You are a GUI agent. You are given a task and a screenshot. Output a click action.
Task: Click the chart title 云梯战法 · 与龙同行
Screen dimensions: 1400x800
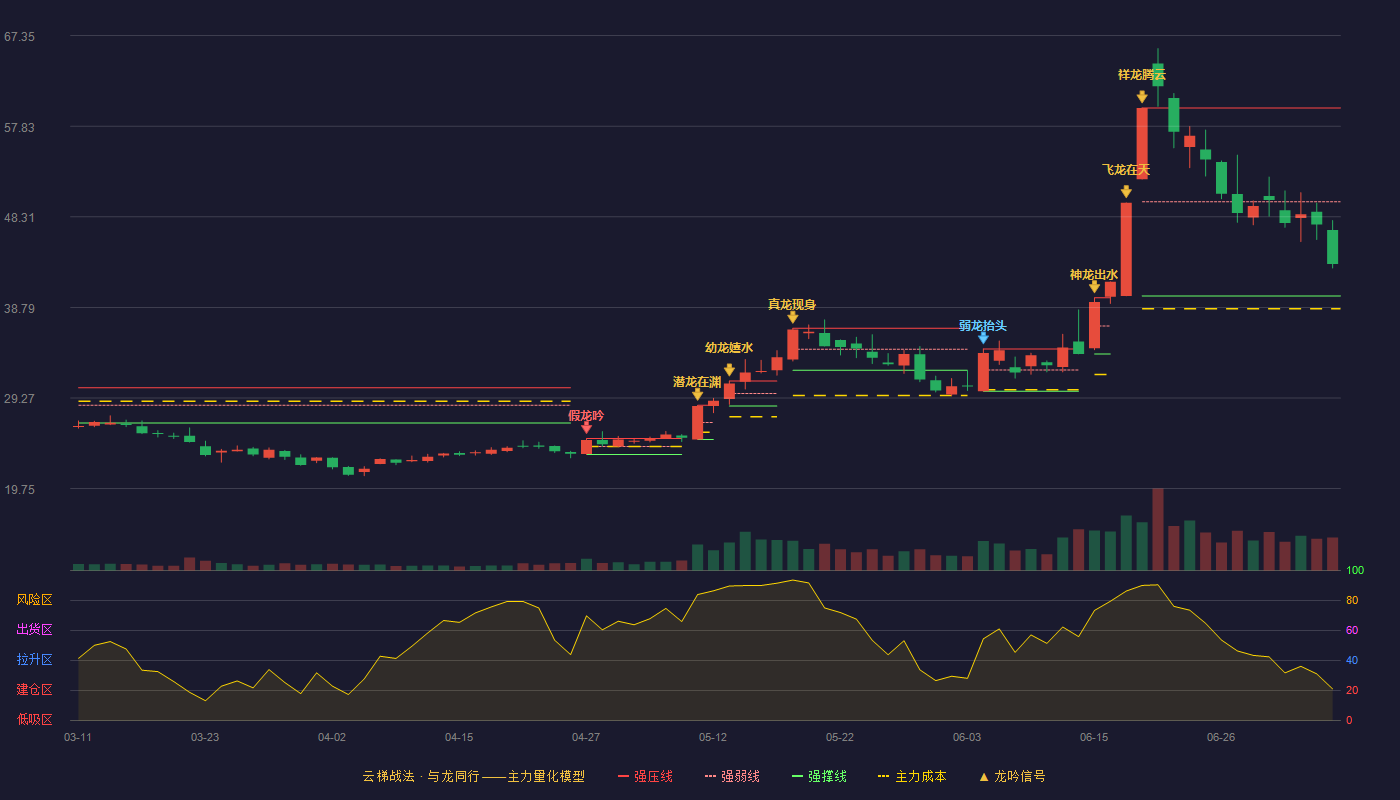[421, 776]
